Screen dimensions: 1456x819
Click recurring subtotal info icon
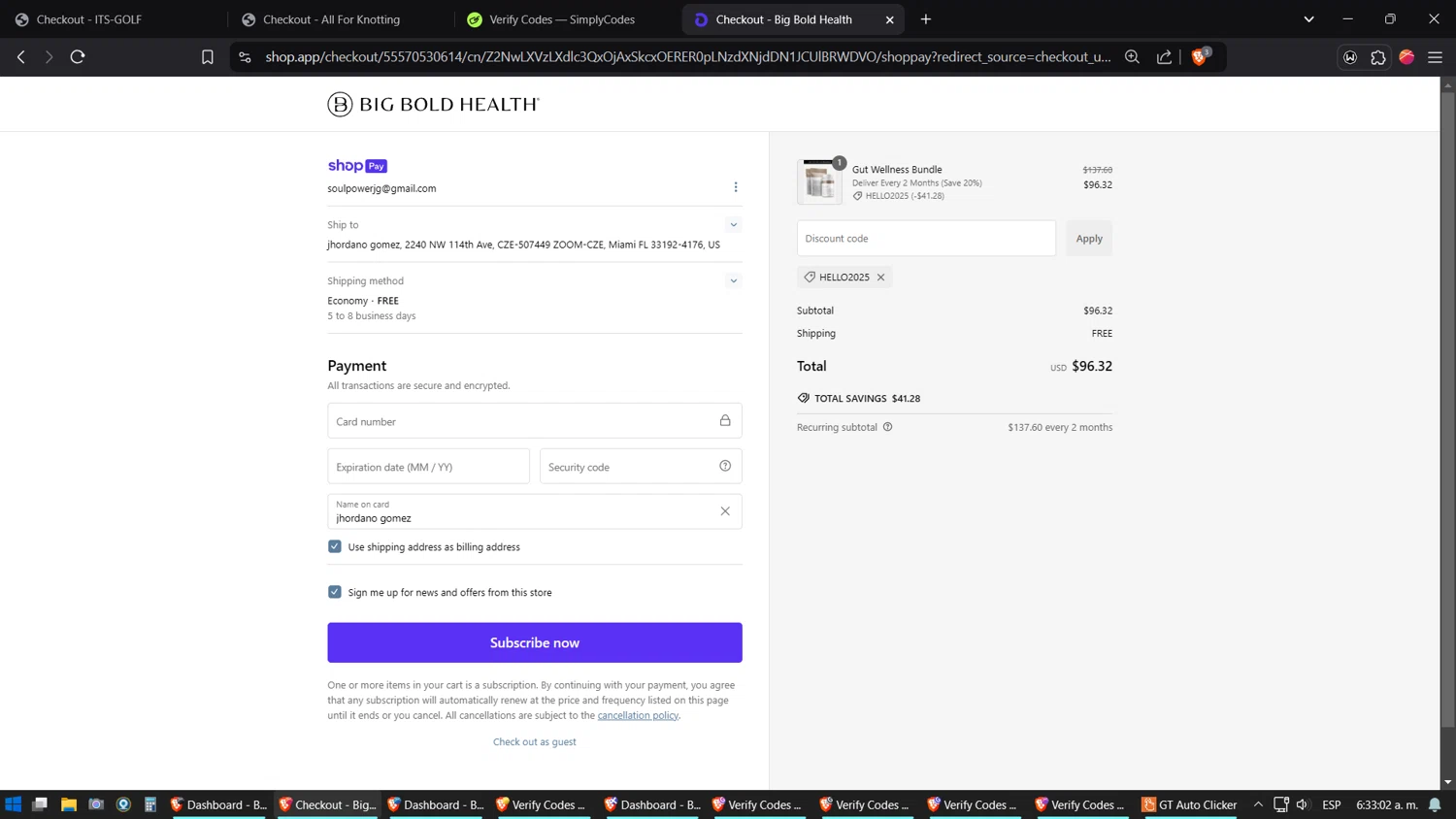[x=887, y=427]
